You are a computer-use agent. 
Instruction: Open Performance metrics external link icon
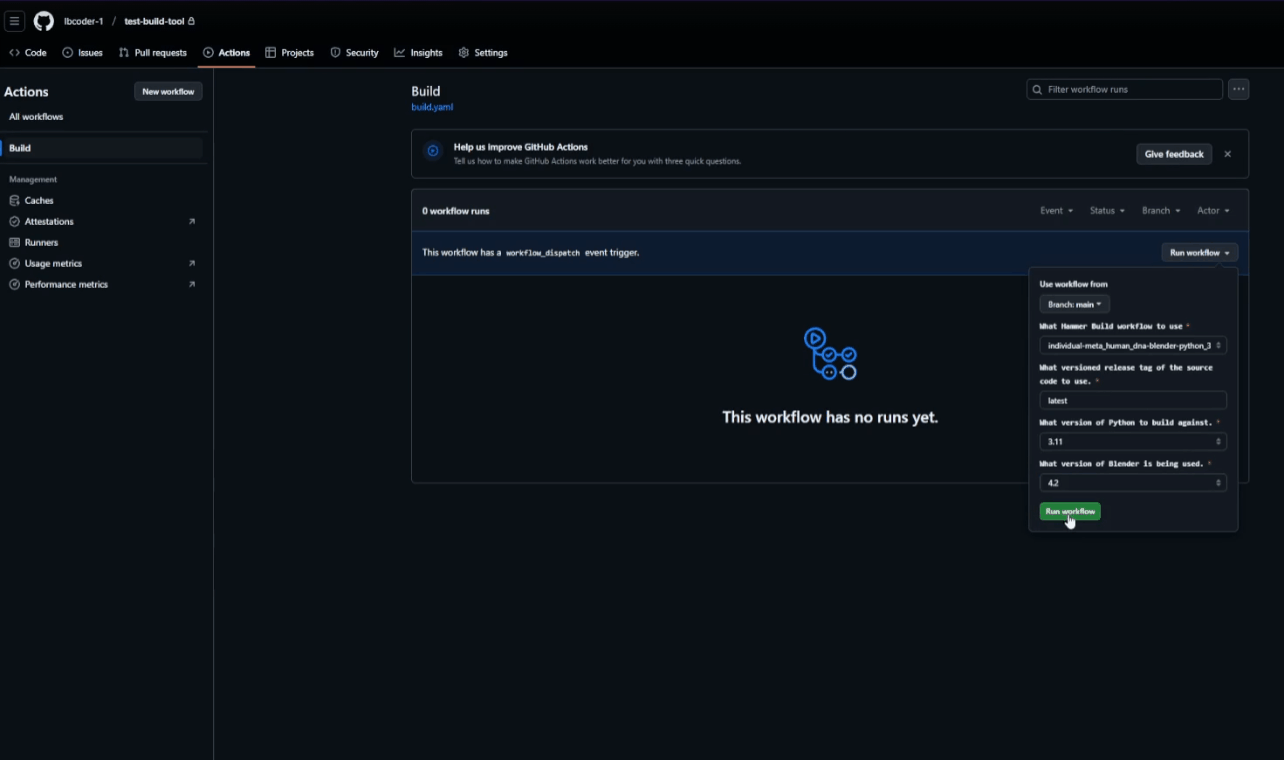coord(191,285)
